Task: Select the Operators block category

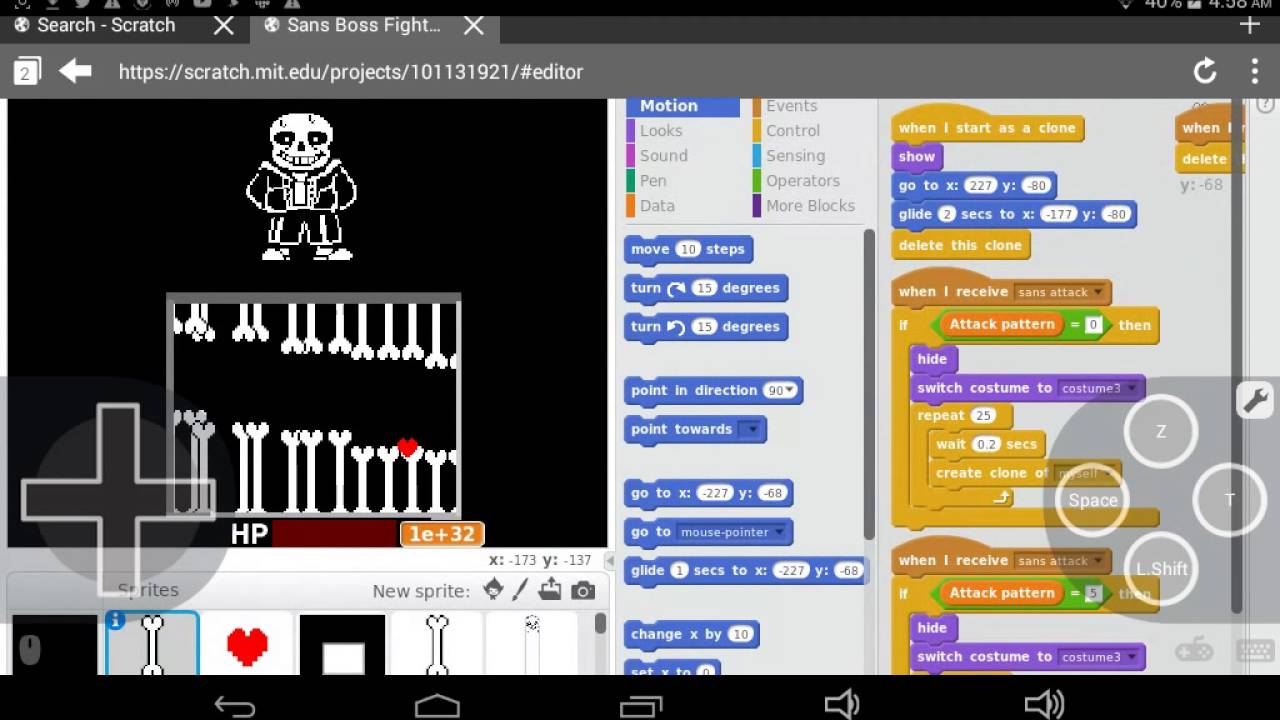Action: pos(803,181)
